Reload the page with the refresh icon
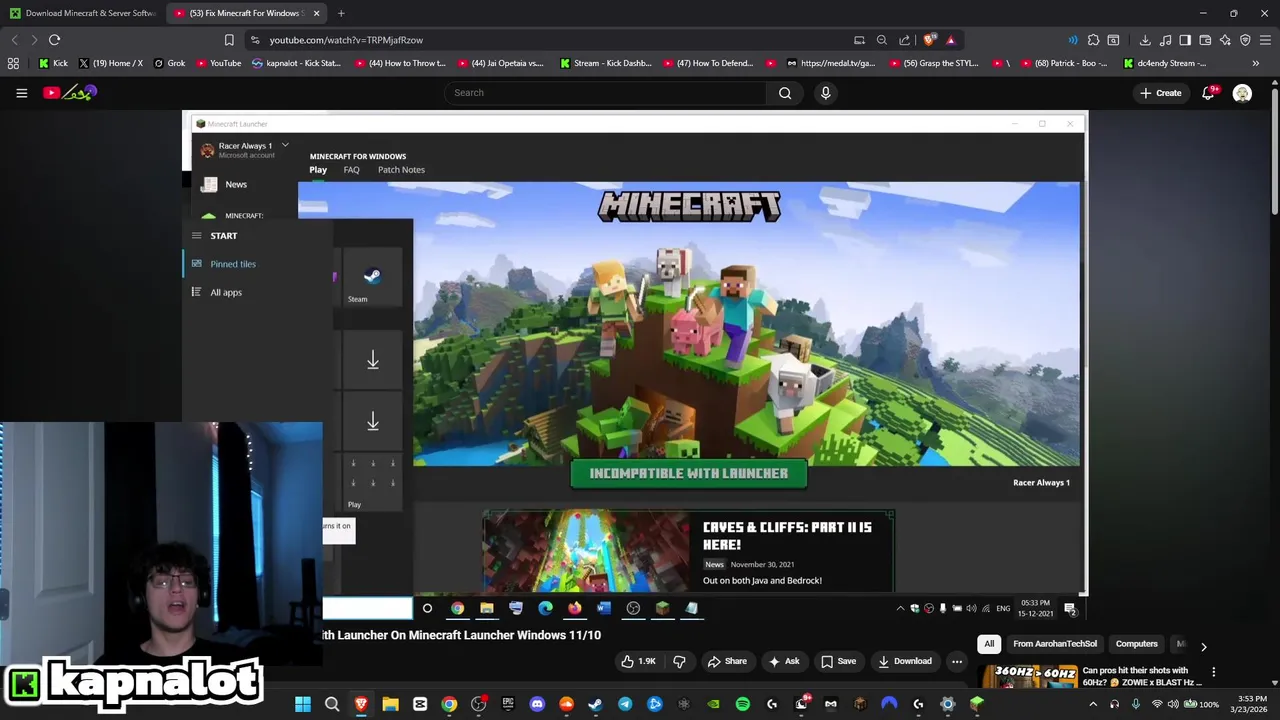This screenshot has width=1280, height=720. [54, 40]
